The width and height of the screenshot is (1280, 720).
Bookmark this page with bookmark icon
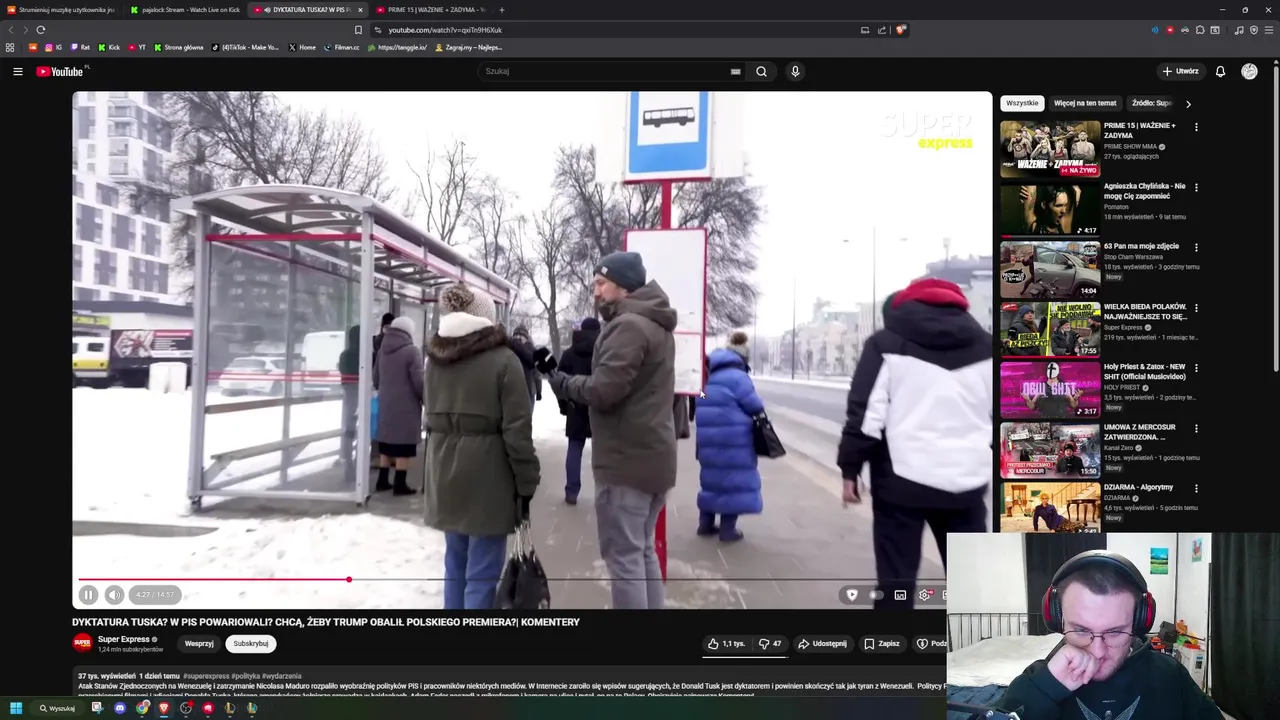click(x=358, y=30)
